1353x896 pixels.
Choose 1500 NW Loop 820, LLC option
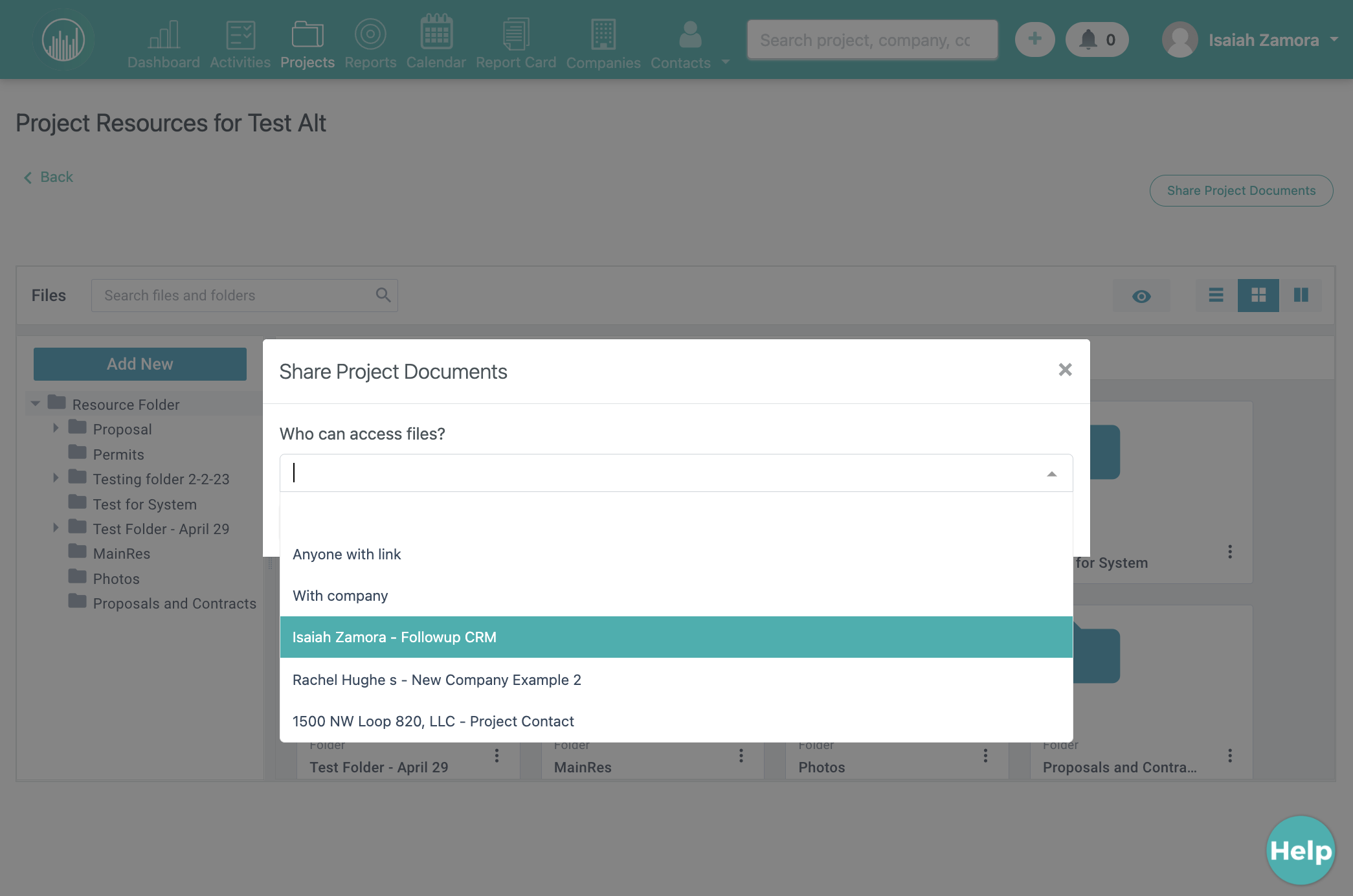click(676, 721)
